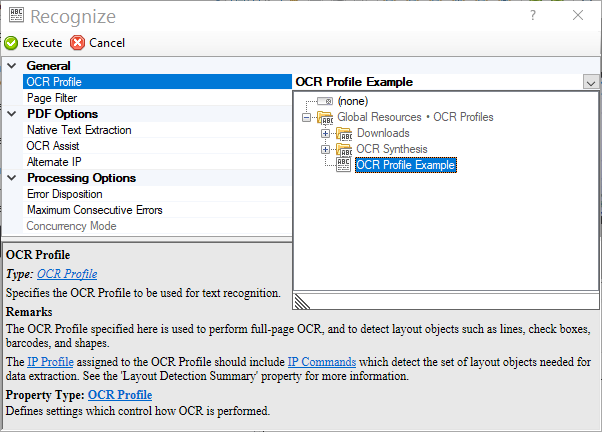
Task: Click the Downloads folder icon
Action: click(343, 133)
